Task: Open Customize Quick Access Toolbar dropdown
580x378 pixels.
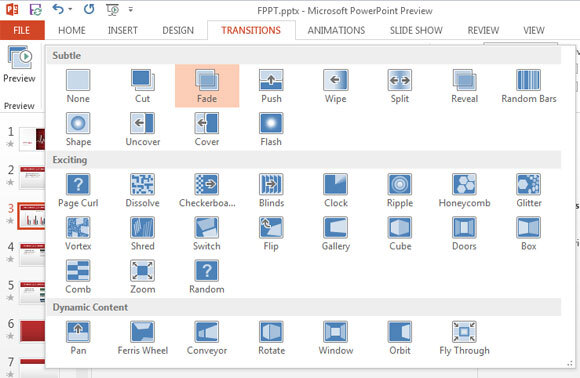Action: (x=131, y=10)
